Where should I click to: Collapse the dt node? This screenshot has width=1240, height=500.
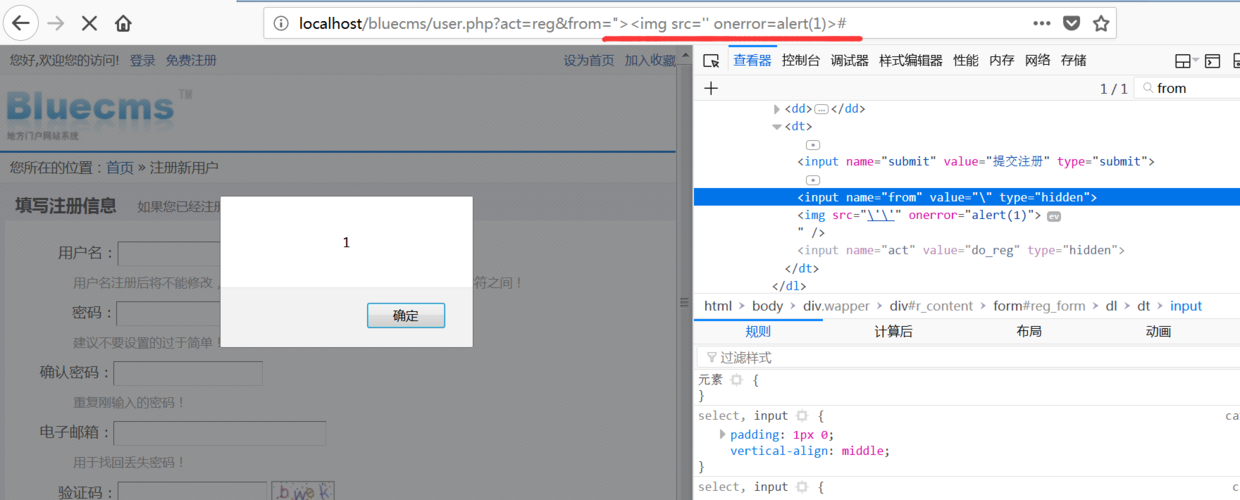pos(777,127)
